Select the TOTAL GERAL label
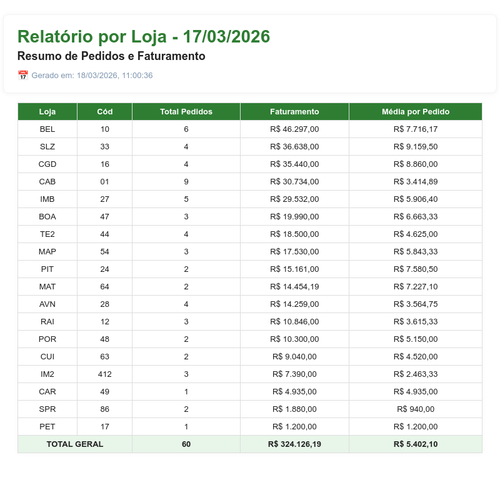The image size is (500, 500). pyautogui.click(x=75, y=444)
